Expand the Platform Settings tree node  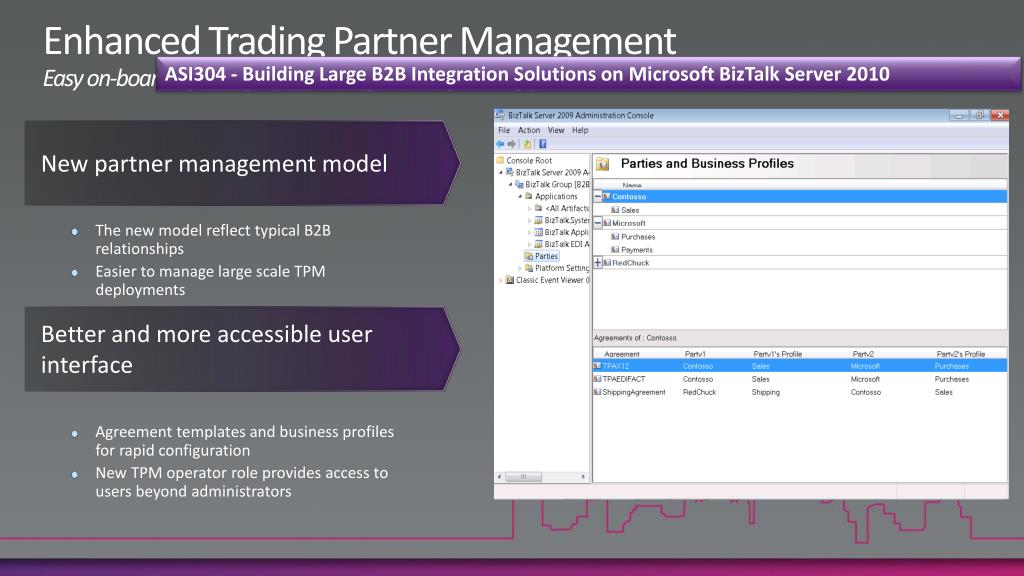[x=520, y=268]
